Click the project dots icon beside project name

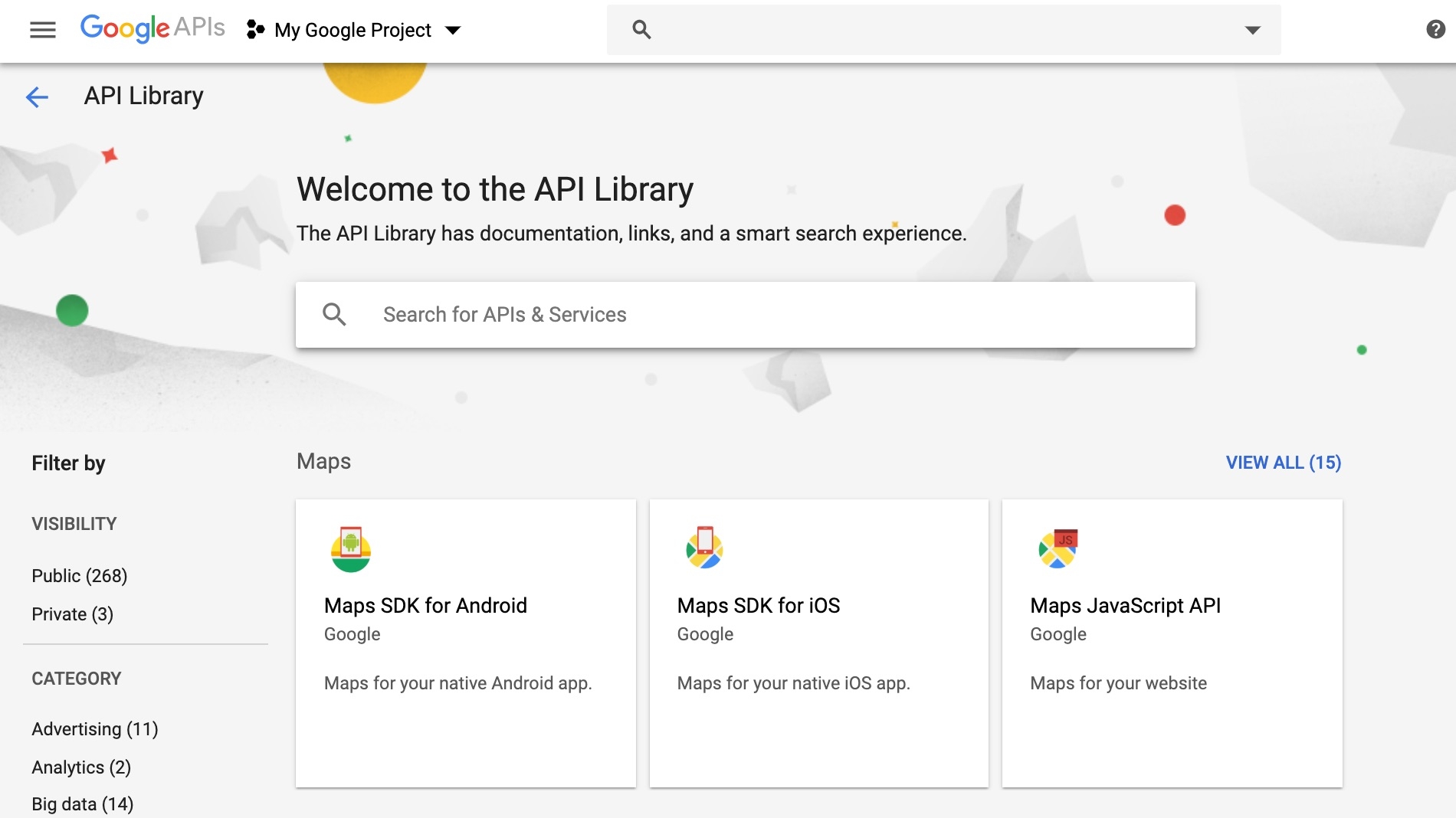coord(255,30)
